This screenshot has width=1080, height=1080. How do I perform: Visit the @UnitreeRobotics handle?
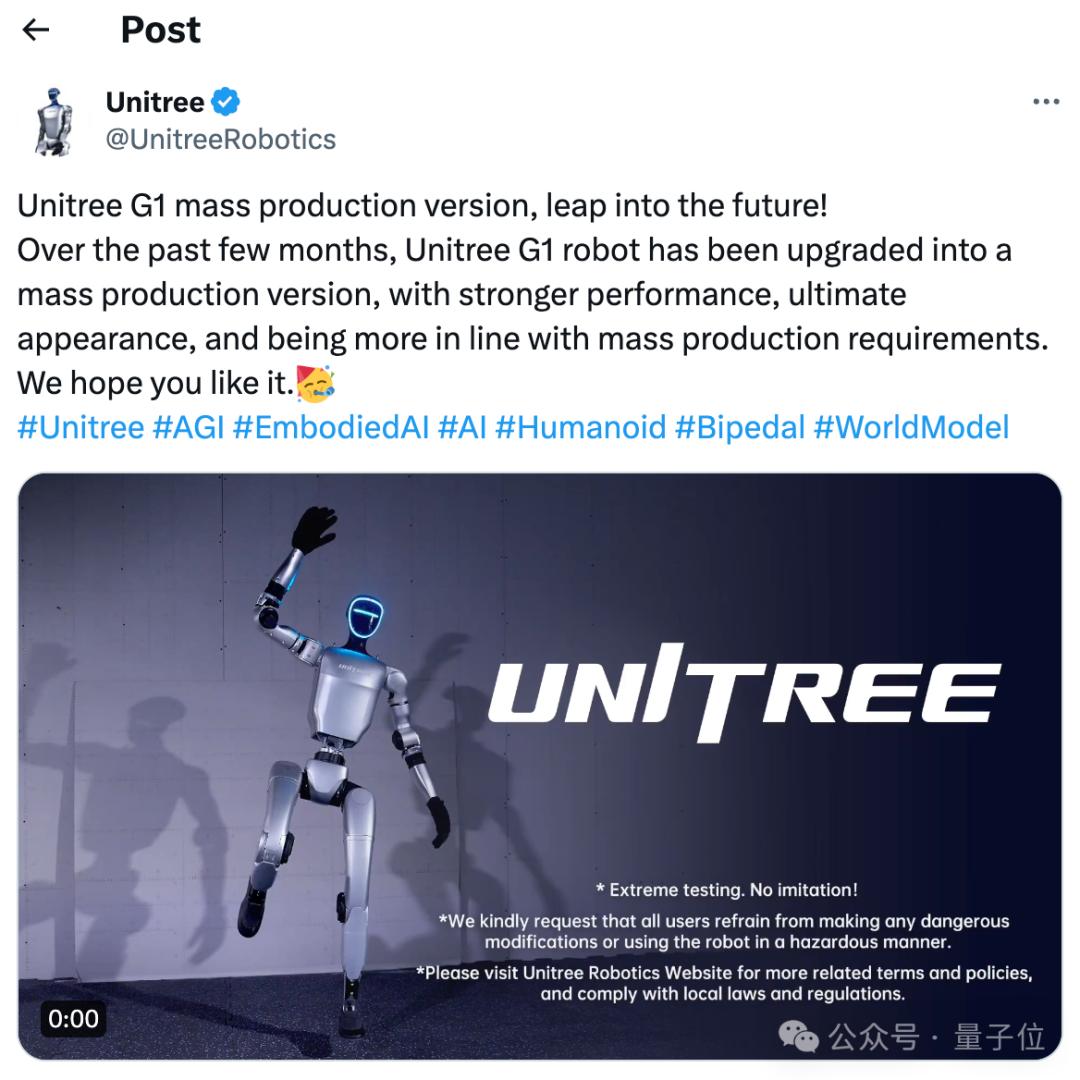[220, 139]
